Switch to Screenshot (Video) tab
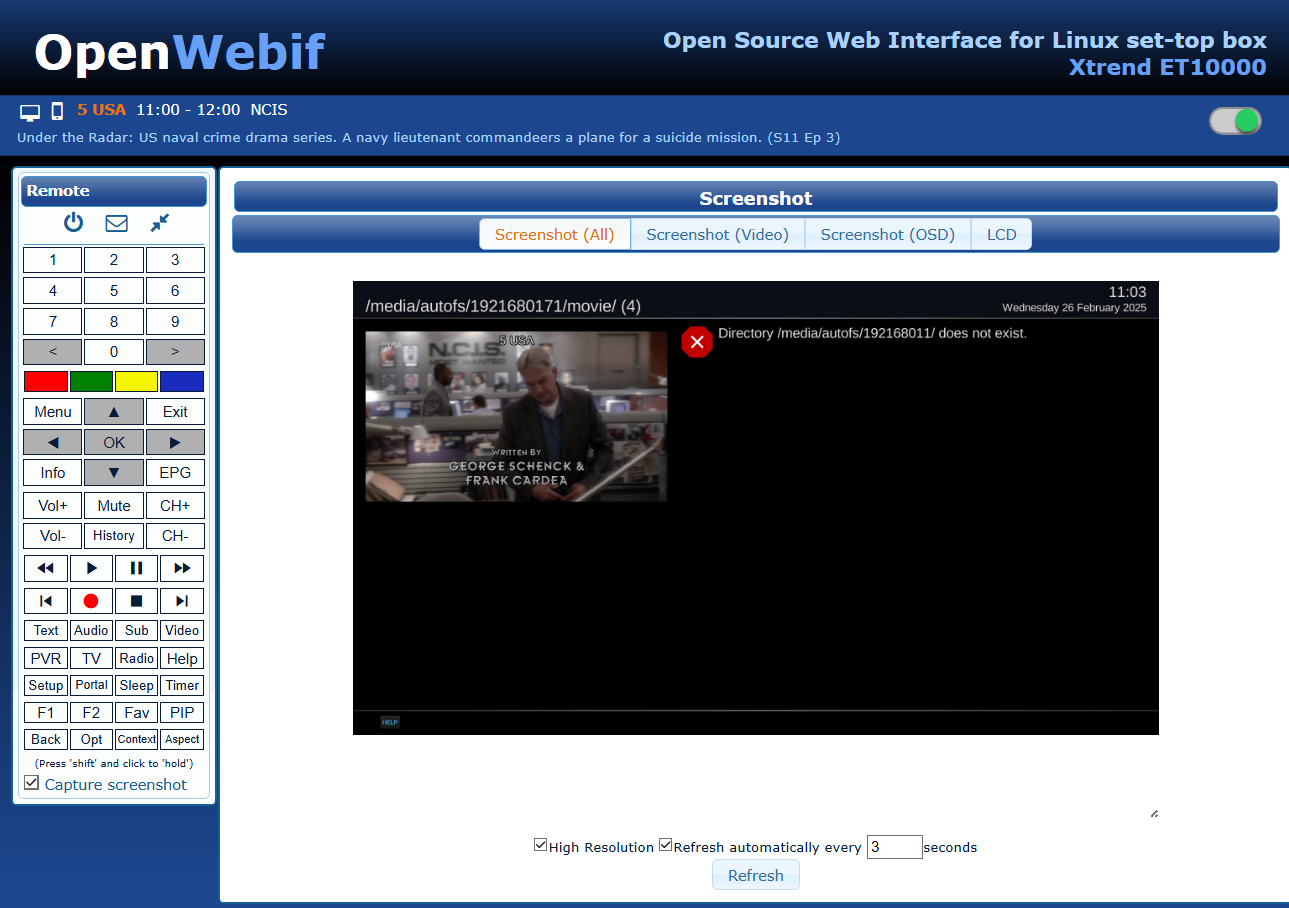Image resolution: width=1289 pixels, height=908 pixels. (x=718, y=234)
